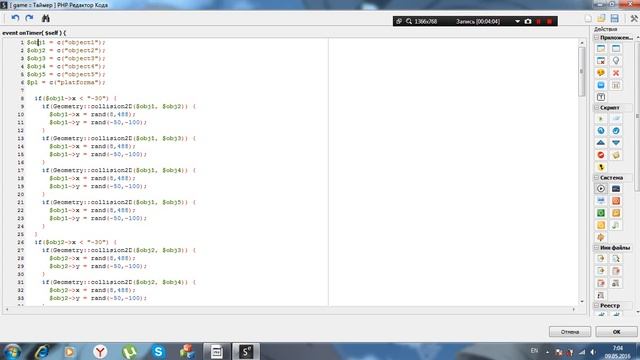Click the blank new document toolbar icon
The width and height of the screenshot is (640, 360).
point(588,18)
